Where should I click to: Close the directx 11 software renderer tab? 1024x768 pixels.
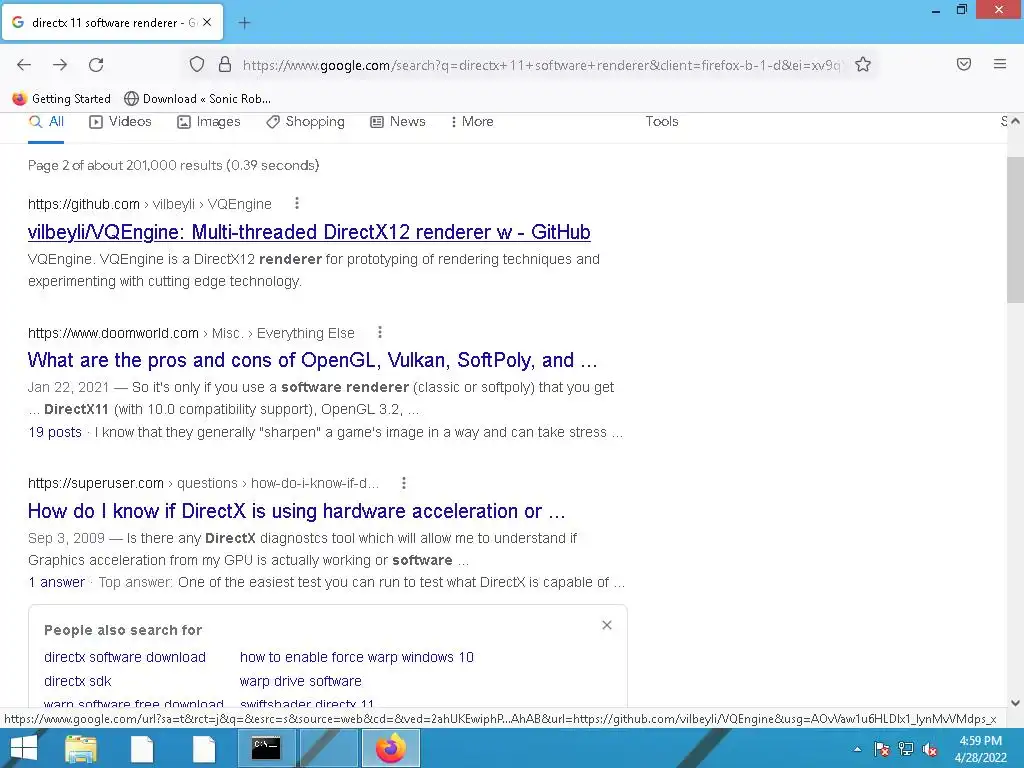point(207,22)
